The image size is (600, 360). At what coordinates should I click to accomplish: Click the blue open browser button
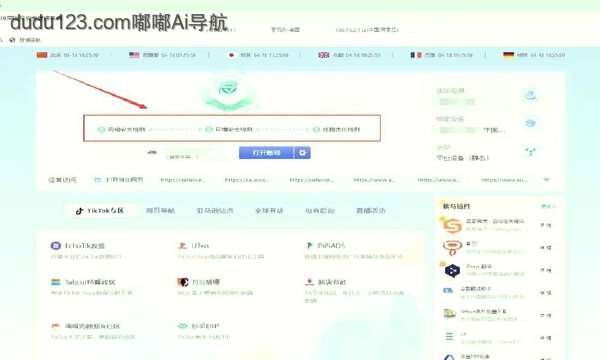pos(266,153)
